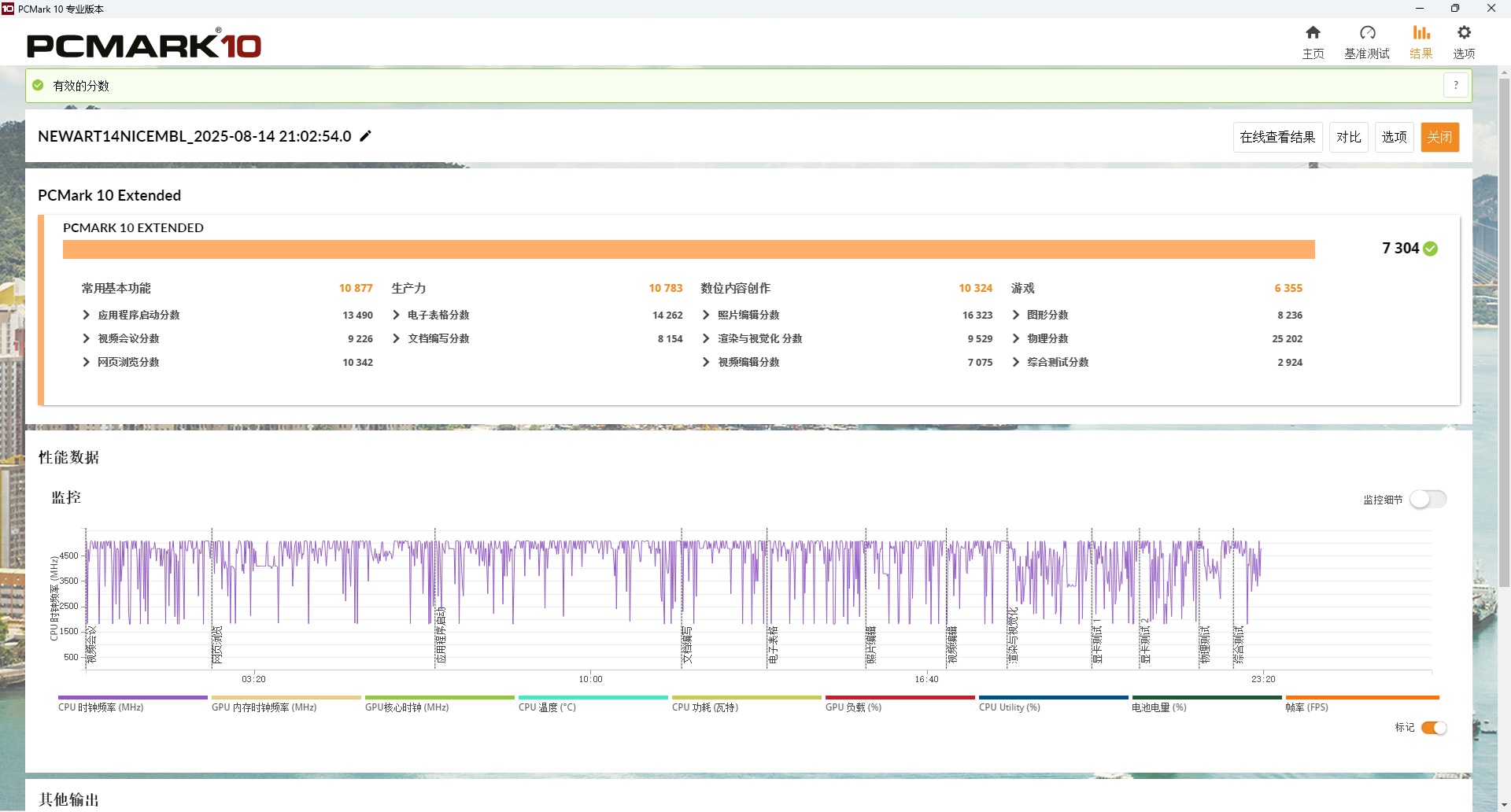Open the 选项 button in result header
Viewport: 1511px width, 812px height.
coord(1395,137)
